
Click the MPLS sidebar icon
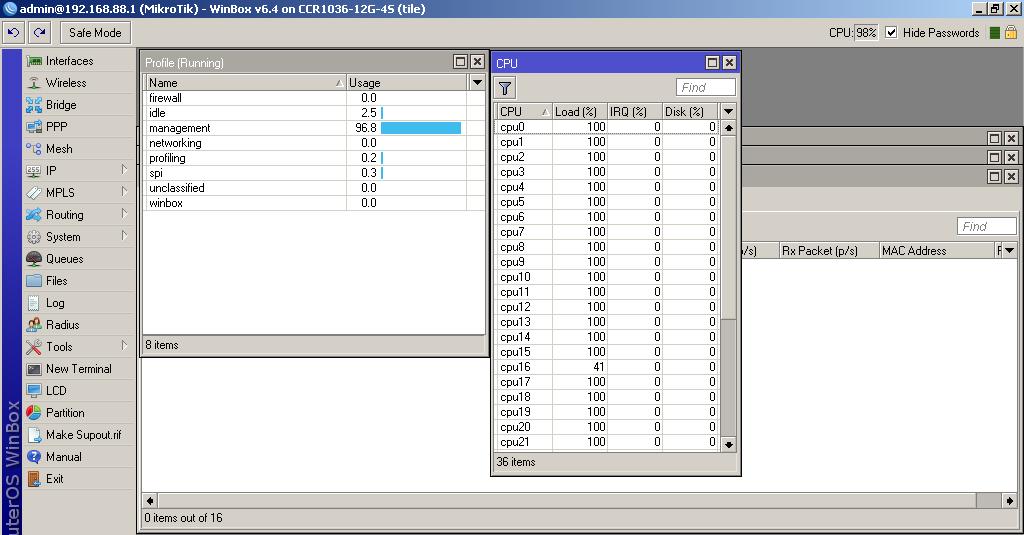pos(34,193)
